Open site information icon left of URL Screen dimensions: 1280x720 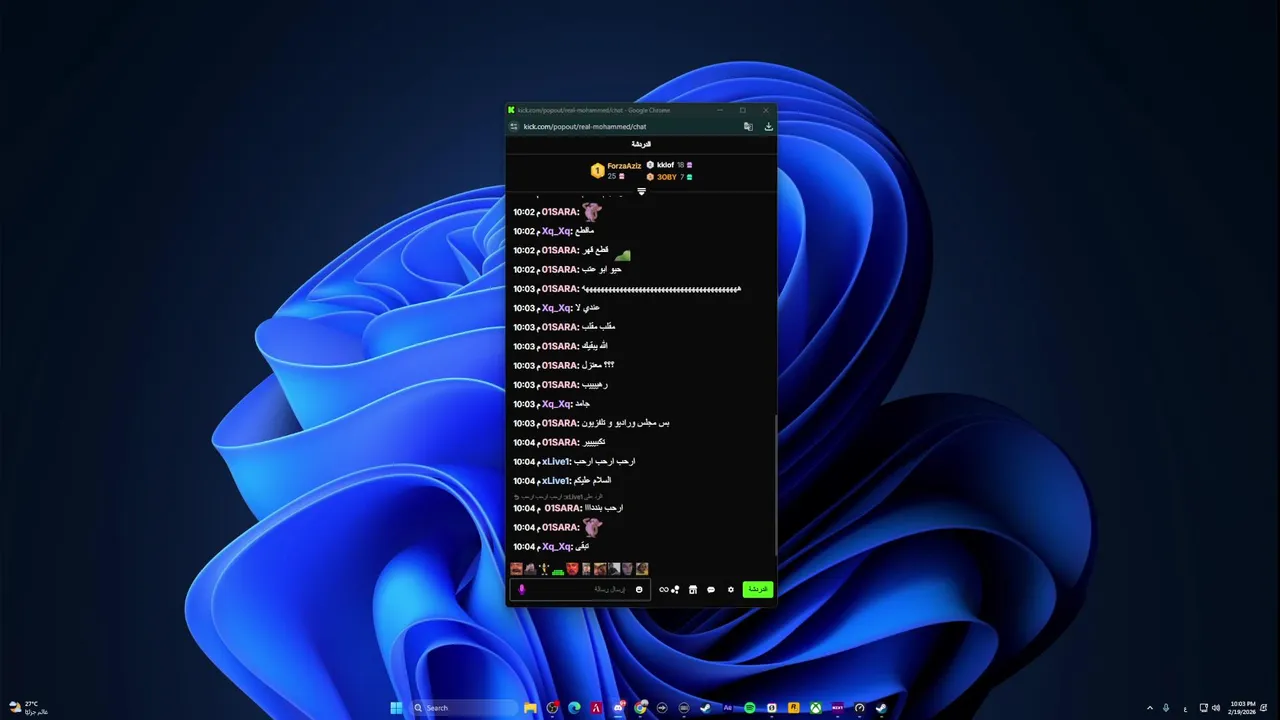click(x=514, y=127)
